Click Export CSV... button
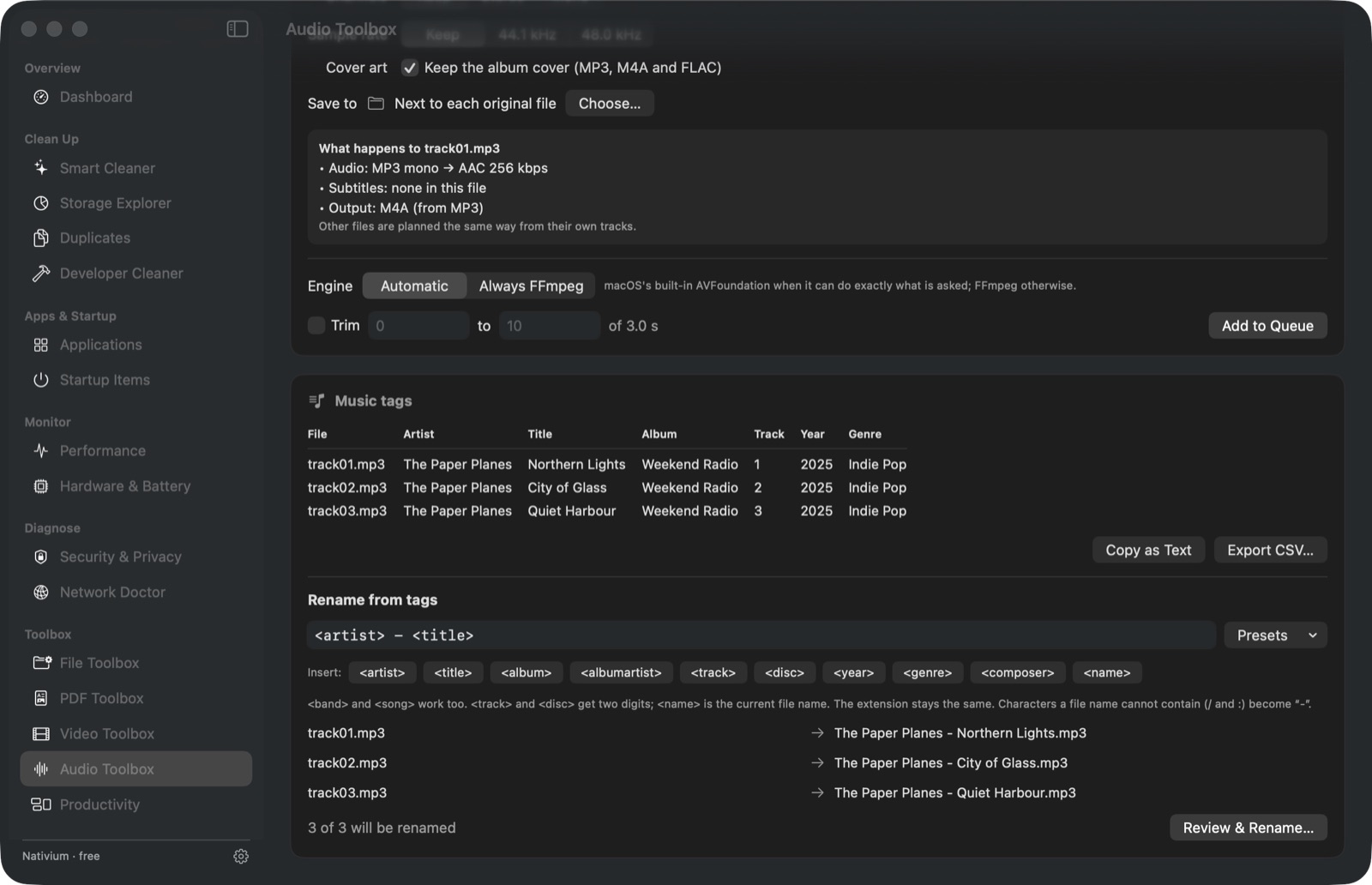This screenshot has height=885, width=1372. (x=1270, y=551)
